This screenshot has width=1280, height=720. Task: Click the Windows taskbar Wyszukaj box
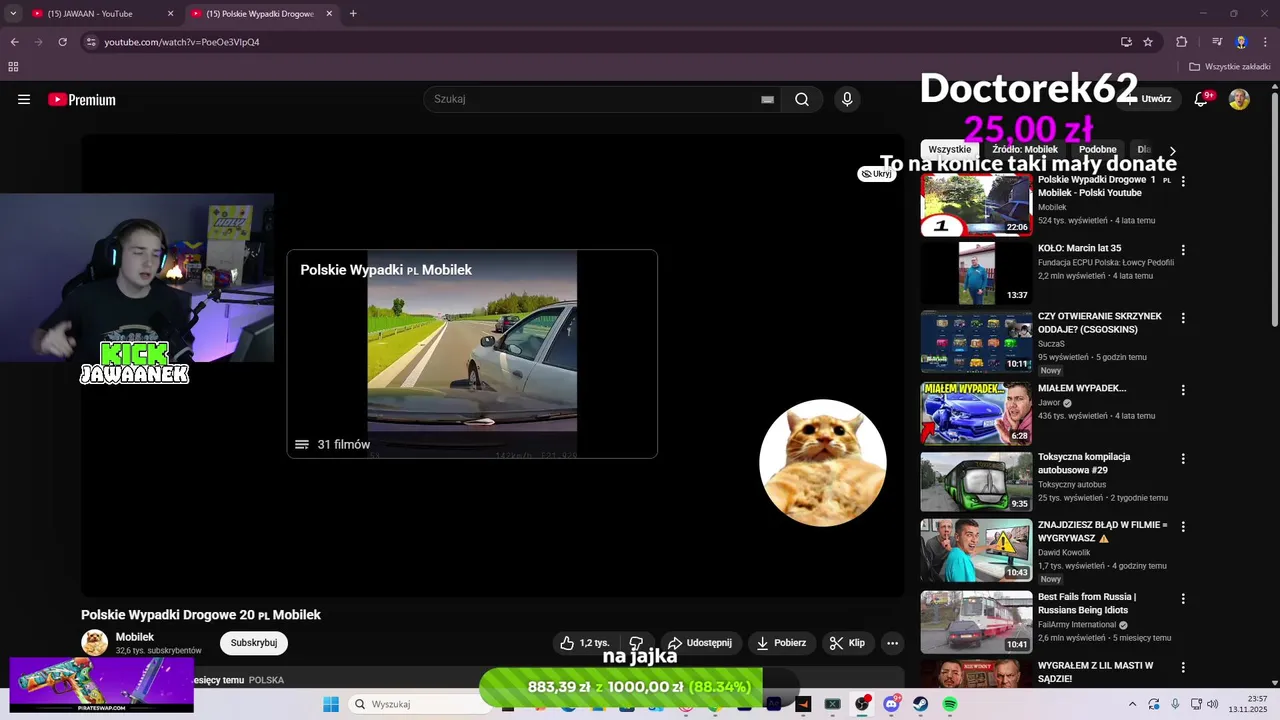tap(420, 704)
